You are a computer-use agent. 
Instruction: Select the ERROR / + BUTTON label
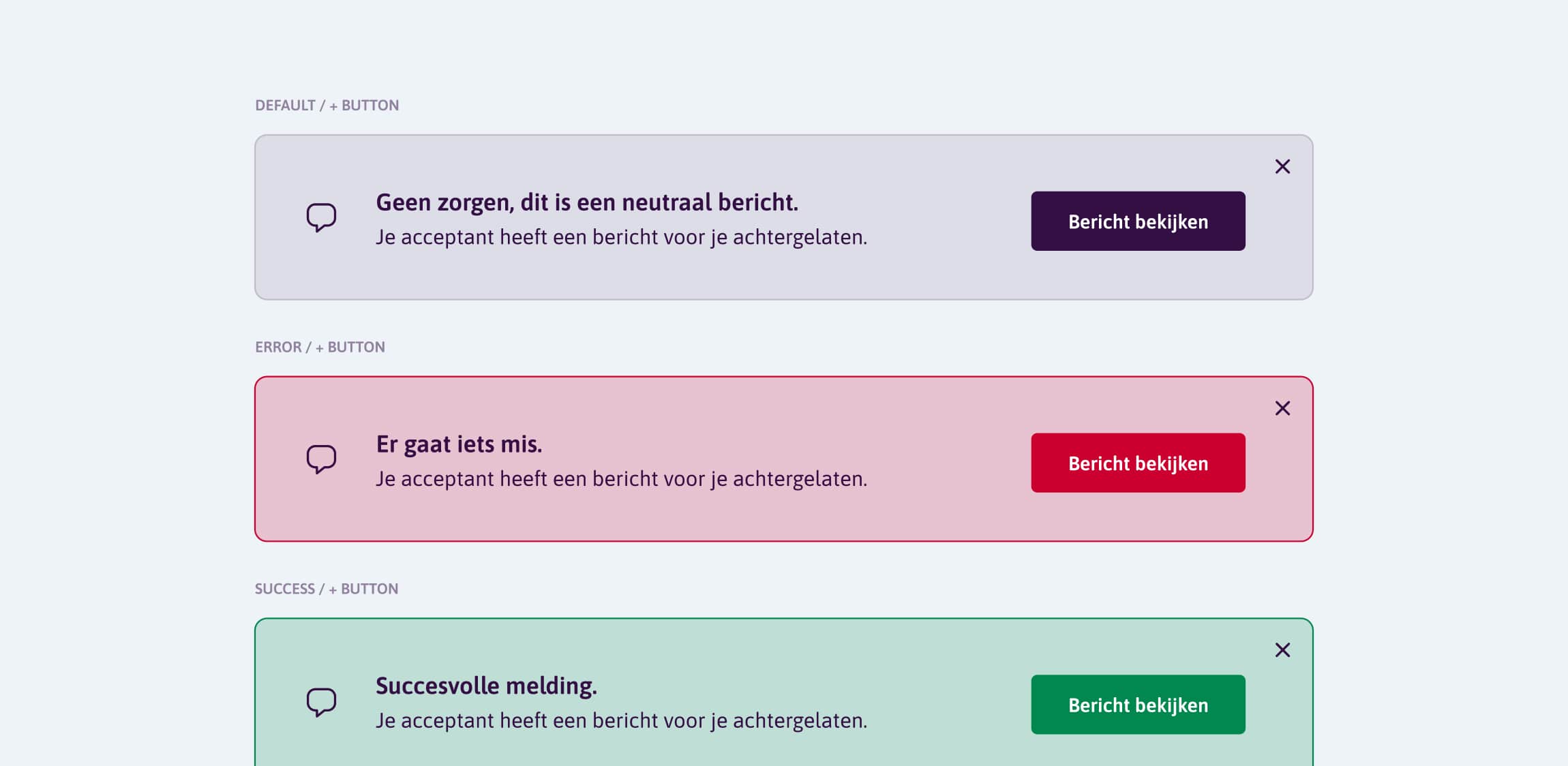[320, 346]
